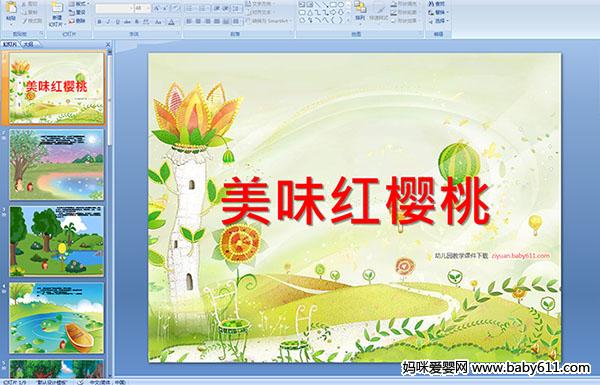This screenshot has width=600, height=385.
Task: Click the Convert to SmartArt button
Action: pyautogui.click(x=269, y=21)
